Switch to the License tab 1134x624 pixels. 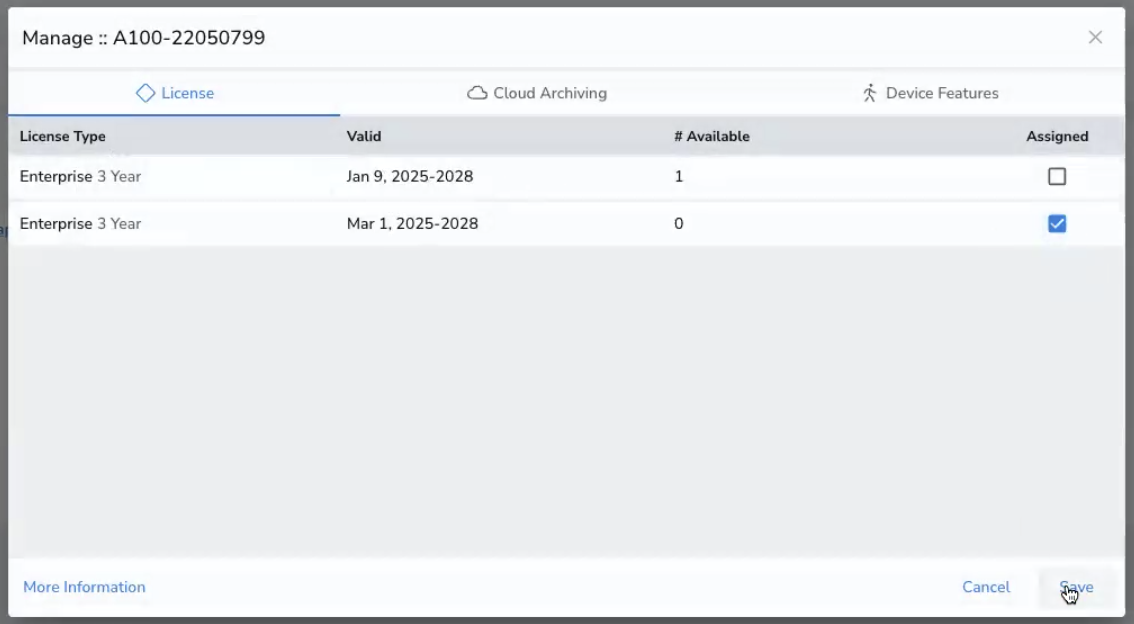click(174, 93)
